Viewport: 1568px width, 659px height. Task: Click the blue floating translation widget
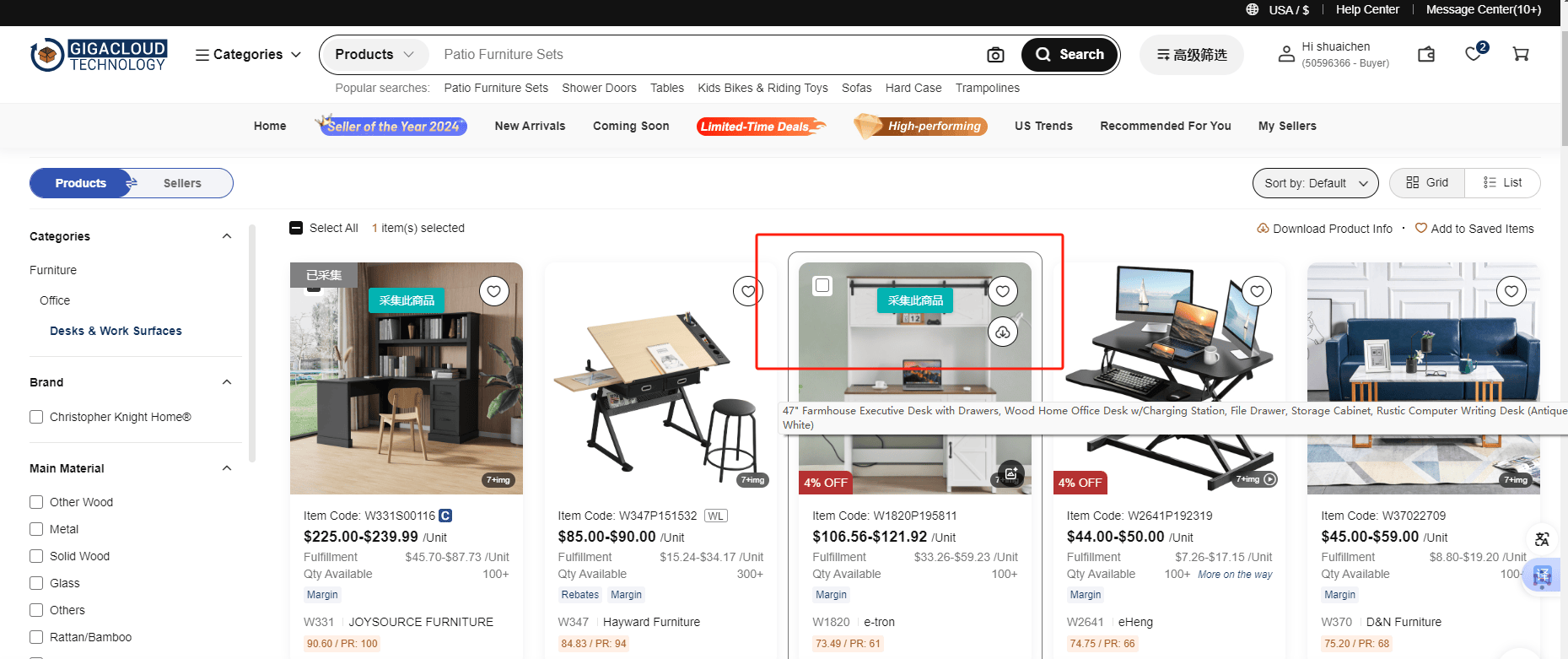(1543, 576)
